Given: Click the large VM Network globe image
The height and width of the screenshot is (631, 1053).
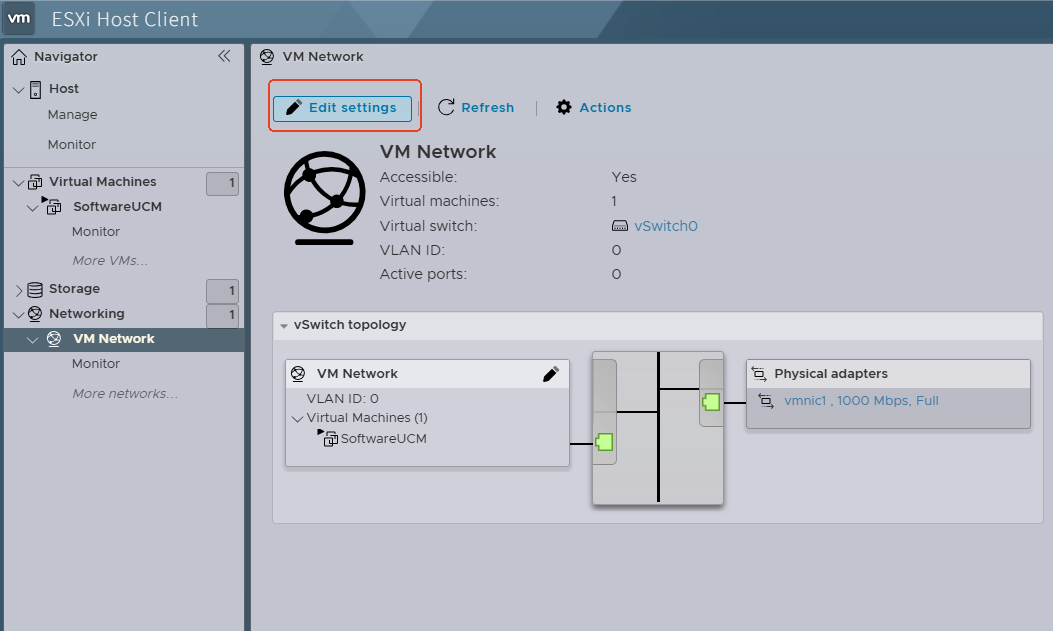Looking at the screenshot, I should pyautogui.click(x=325, y=197).
